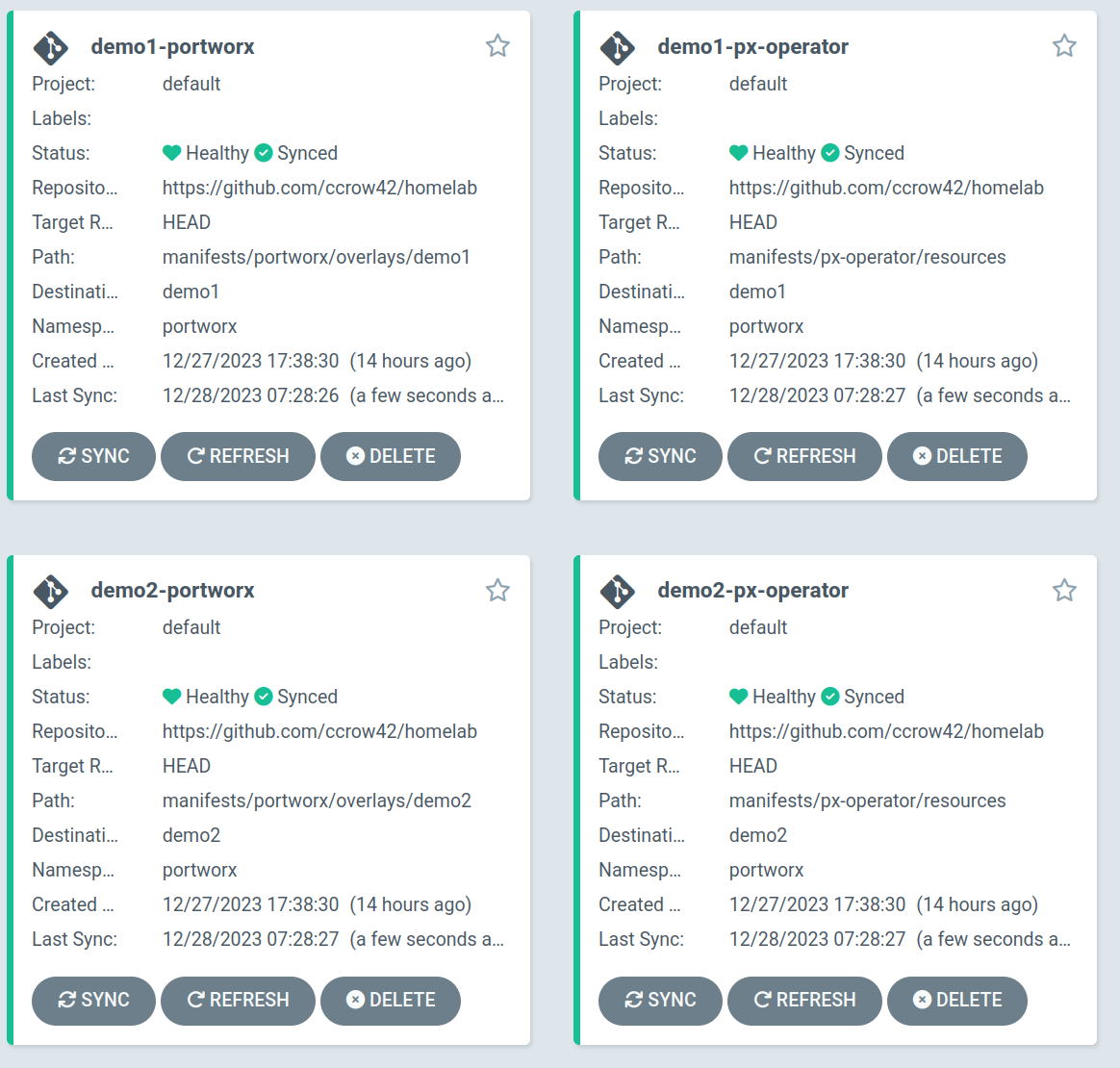Open demo2-px-operator application title
The image size is (1120, 1068).
752,590
